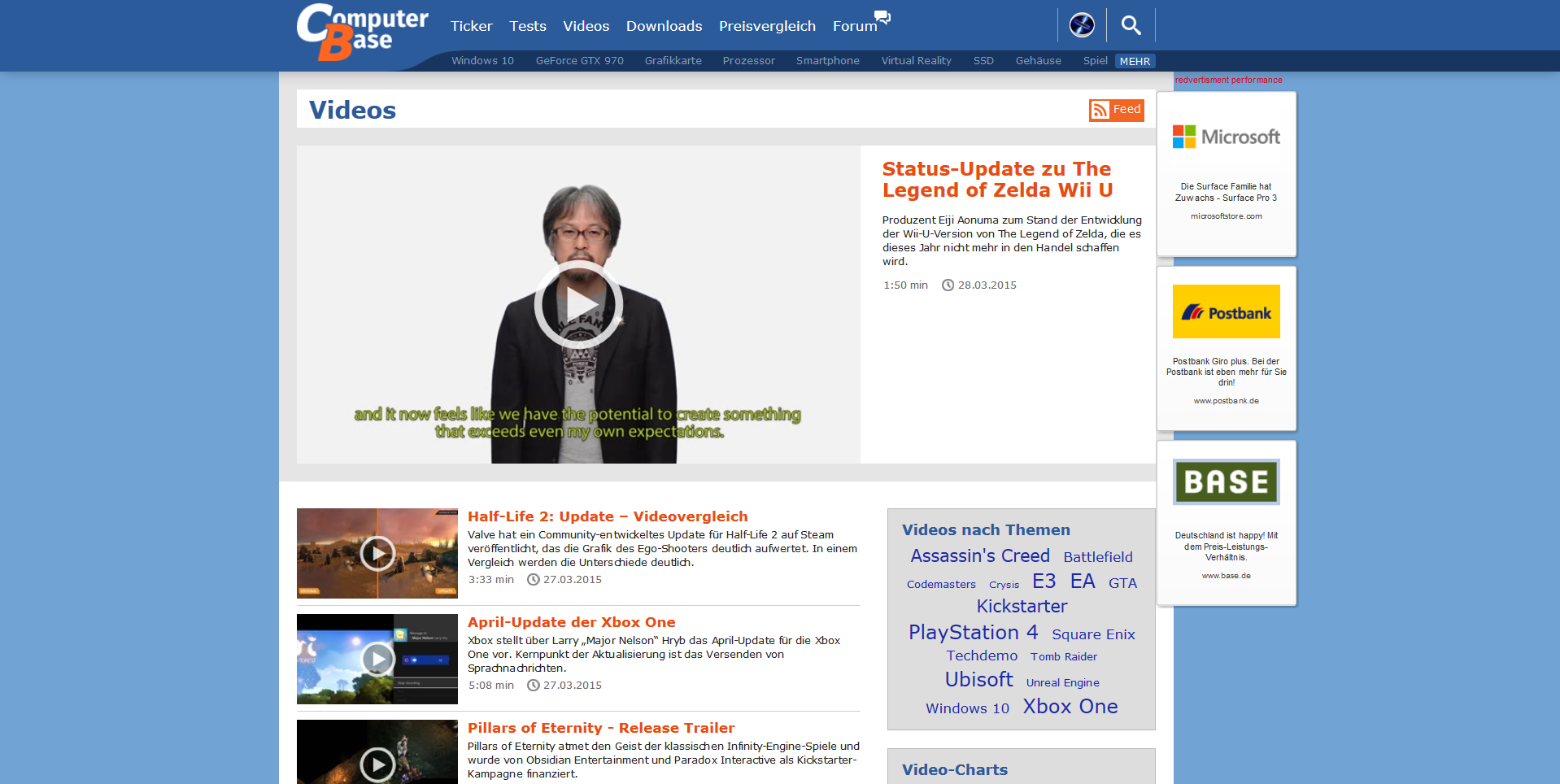Subscribe via the orange Feed button
This screenshot has height=784, width=1560.
tap(1117, 110)
